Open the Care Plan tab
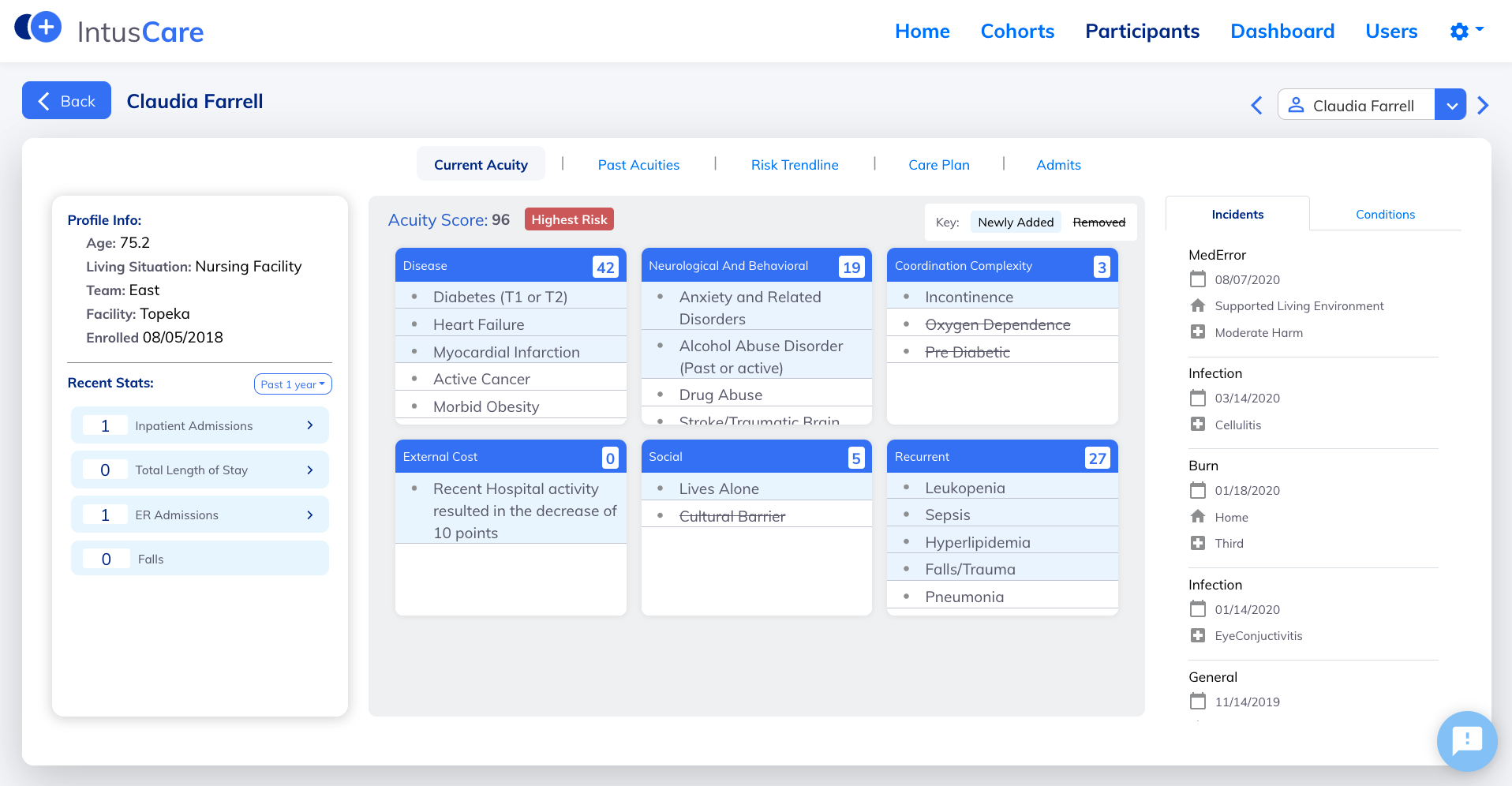Image resolution: width=1512 pixels, height=786 pixels. (x=938, y=165)
